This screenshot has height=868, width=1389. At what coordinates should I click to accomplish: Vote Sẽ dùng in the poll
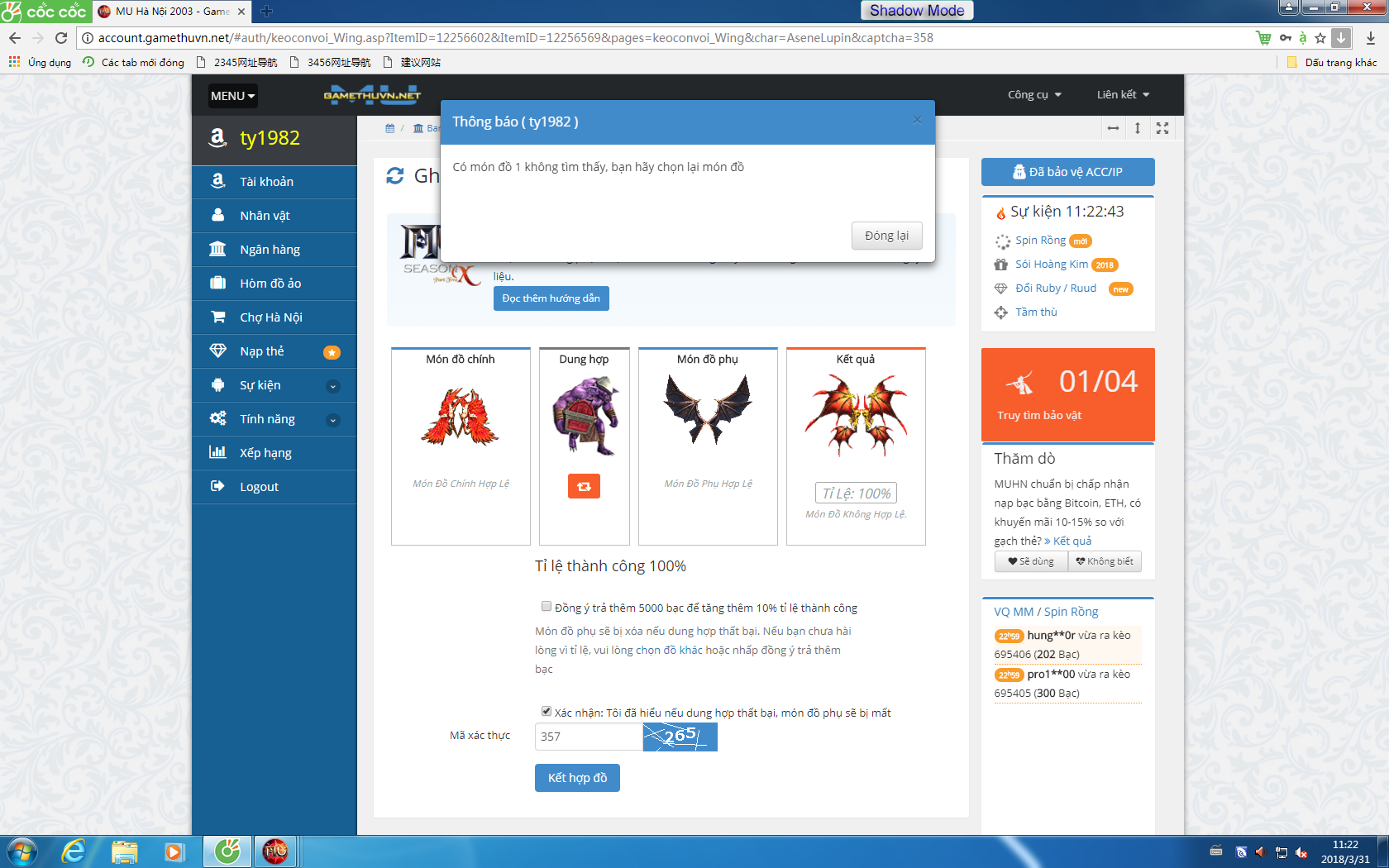(x=1031, y=561)
